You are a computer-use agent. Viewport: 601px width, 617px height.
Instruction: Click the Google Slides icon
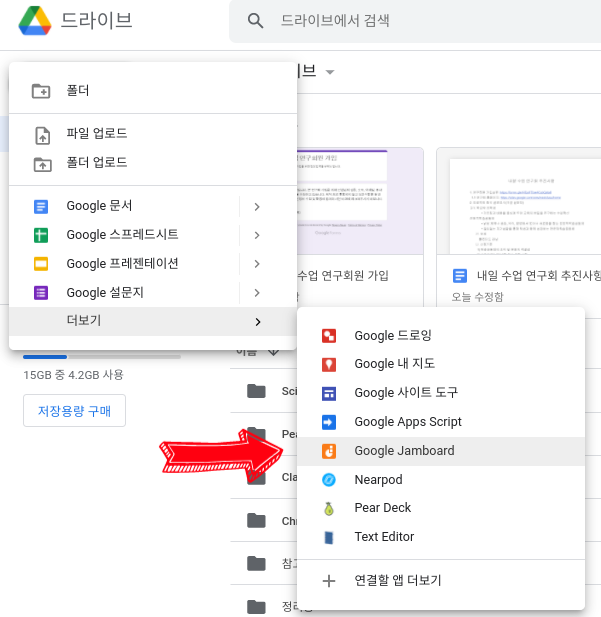pos(41,264)
